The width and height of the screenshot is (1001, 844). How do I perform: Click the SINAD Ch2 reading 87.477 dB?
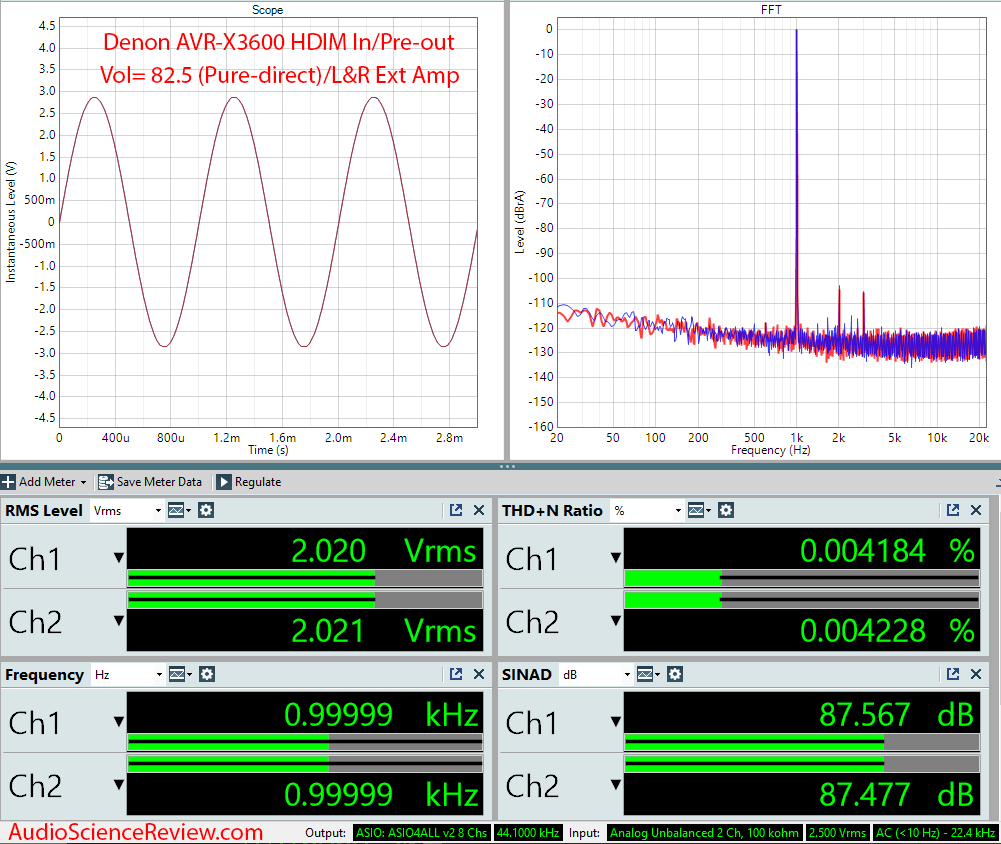coord(896,795)
